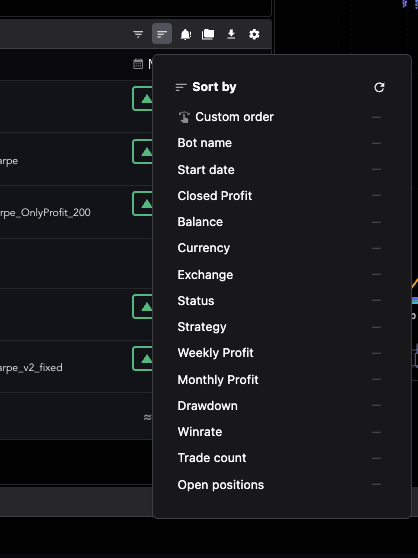Image resolution: width=418 pixels, height=558 pixels.
Task: Toggle sort direction dash for Closed Profit
Action: click(376, 195)
